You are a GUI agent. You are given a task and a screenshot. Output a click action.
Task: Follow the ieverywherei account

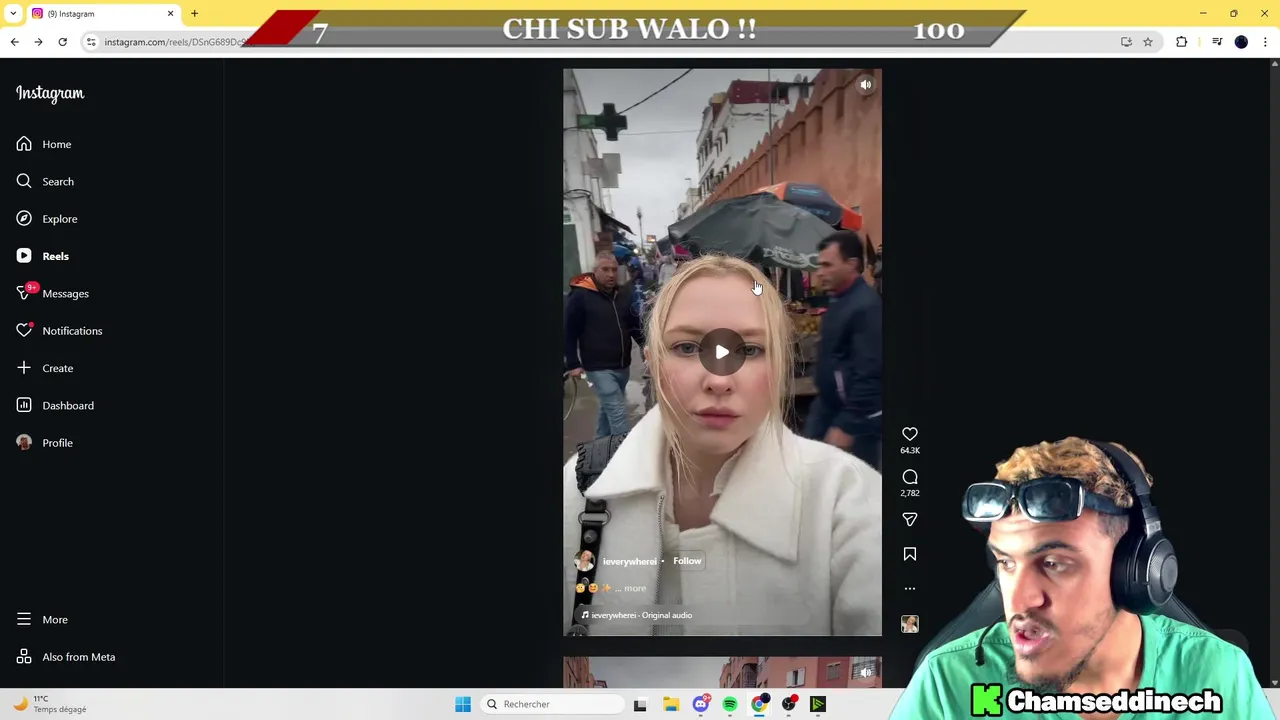[x=687, y=561]
